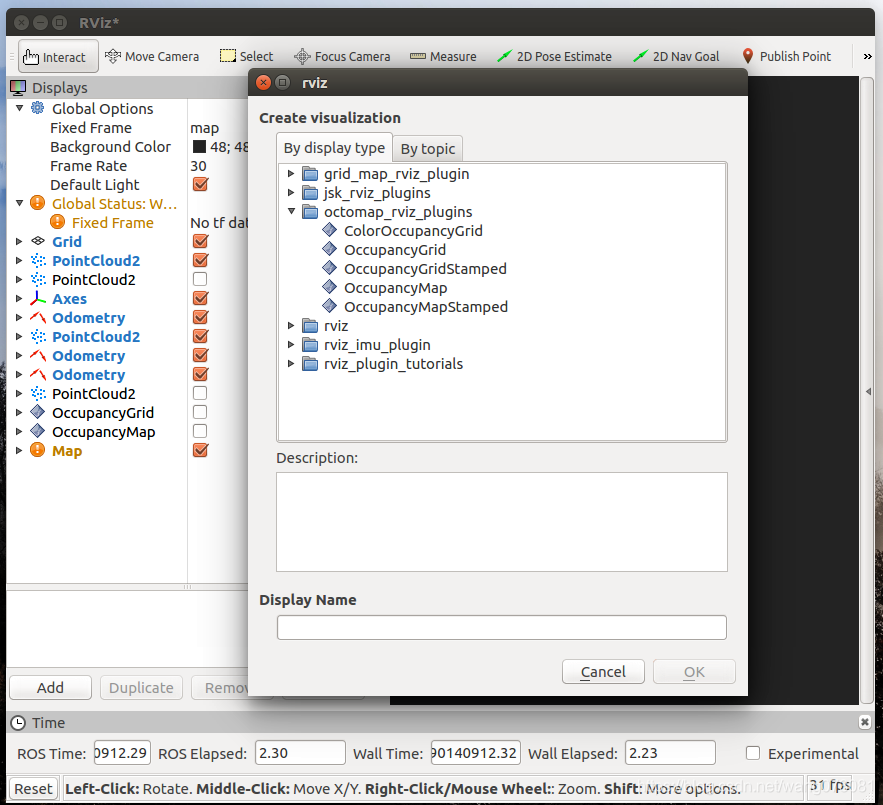This screenshot has height=805, width=883.
Task: Disable the Axes display checkbox
Action: point(200,298)
